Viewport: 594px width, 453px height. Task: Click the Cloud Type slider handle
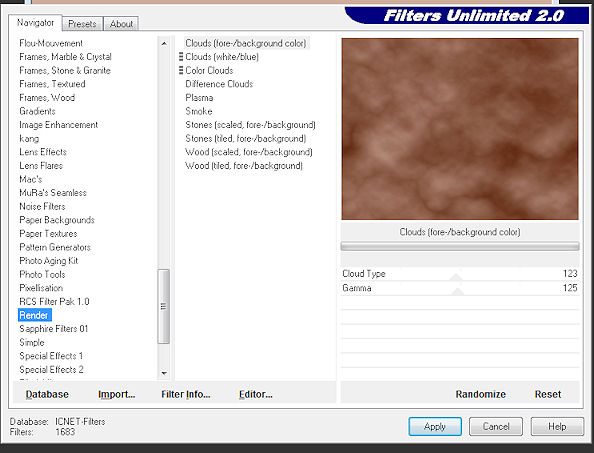(x=456, y=277)
